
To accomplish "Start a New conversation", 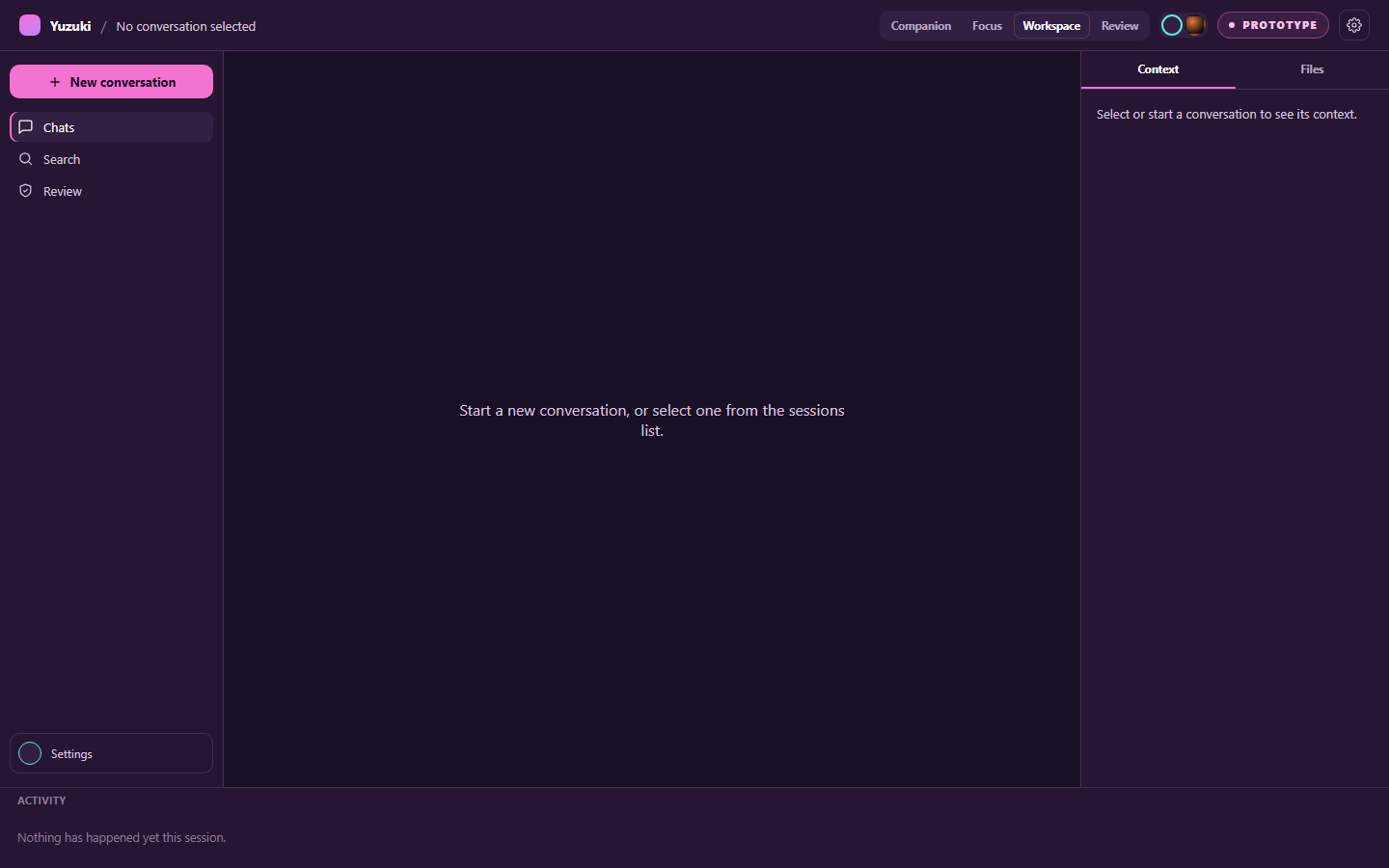I will click(x=111, y=82).
